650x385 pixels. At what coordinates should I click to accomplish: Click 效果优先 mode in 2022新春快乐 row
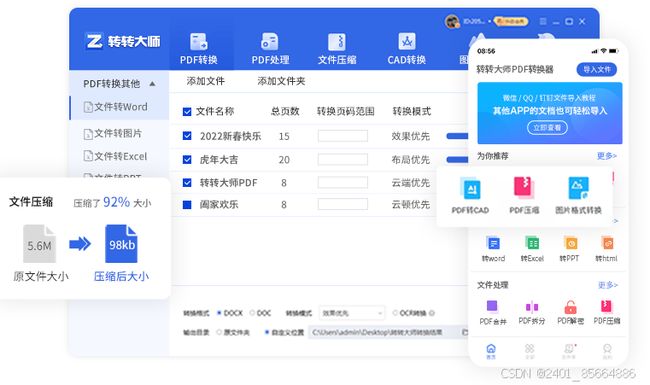[411, 136]
